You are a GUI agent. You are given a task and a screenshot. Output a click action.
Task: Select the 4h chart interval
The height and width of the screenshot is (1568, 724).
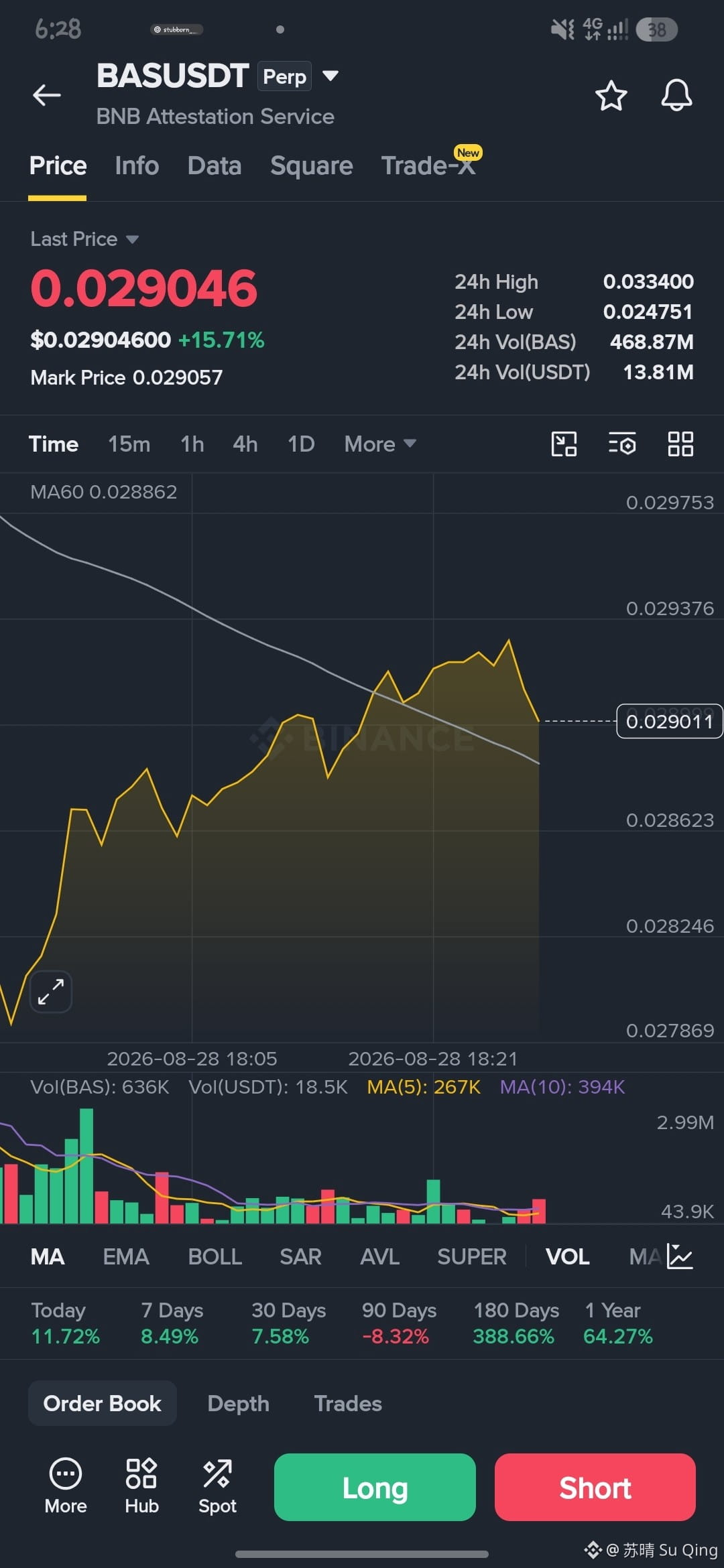(245, 444)
